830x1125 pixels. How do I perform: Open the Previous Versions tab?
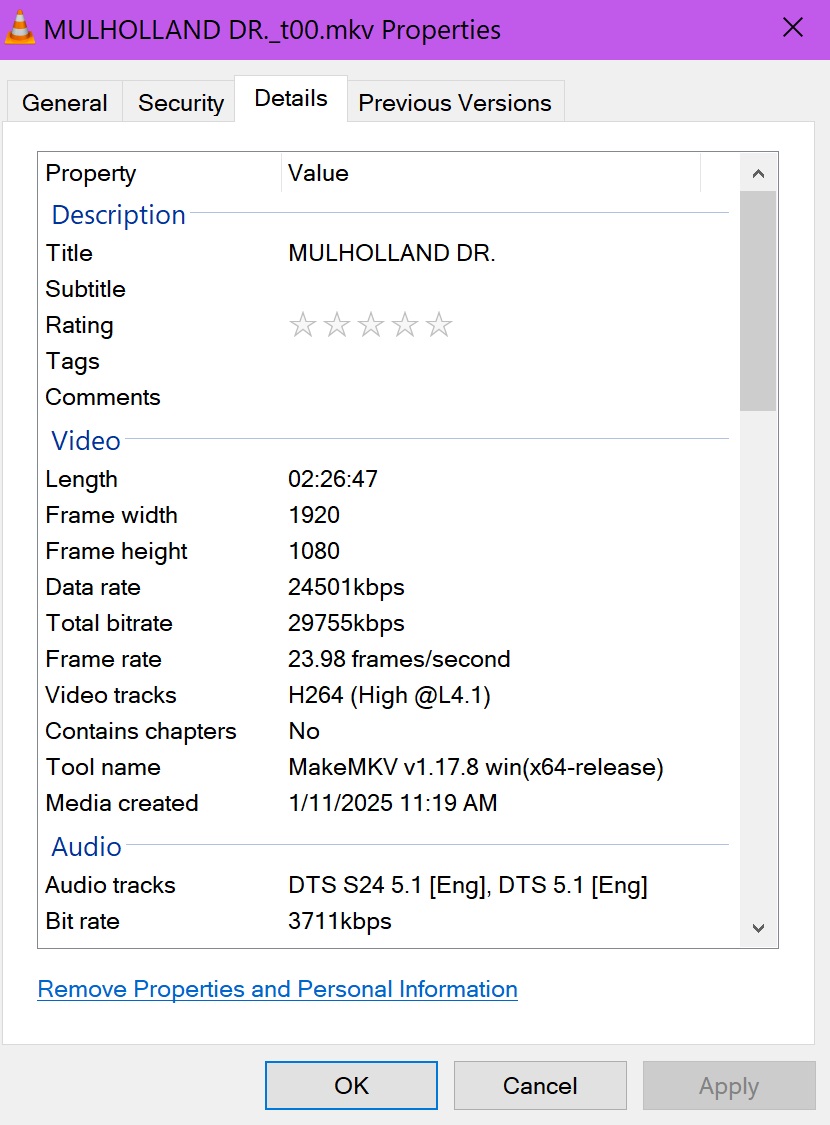[455, 103]
